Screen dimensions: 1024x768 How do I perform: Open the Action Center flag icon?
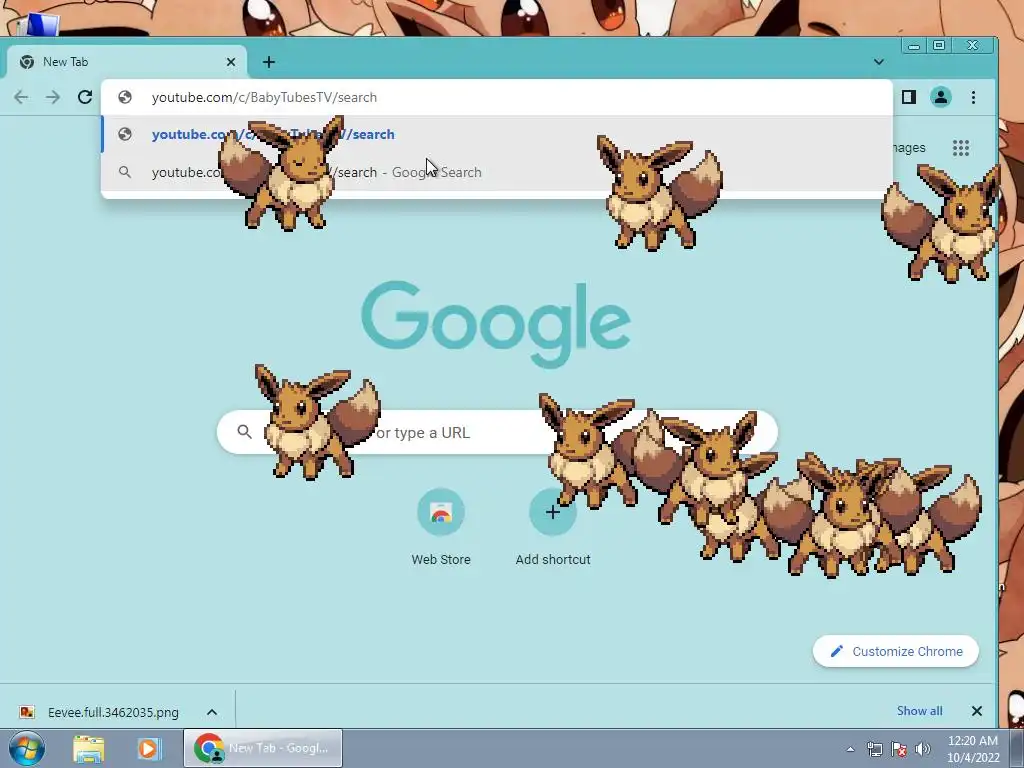point(899,750)
